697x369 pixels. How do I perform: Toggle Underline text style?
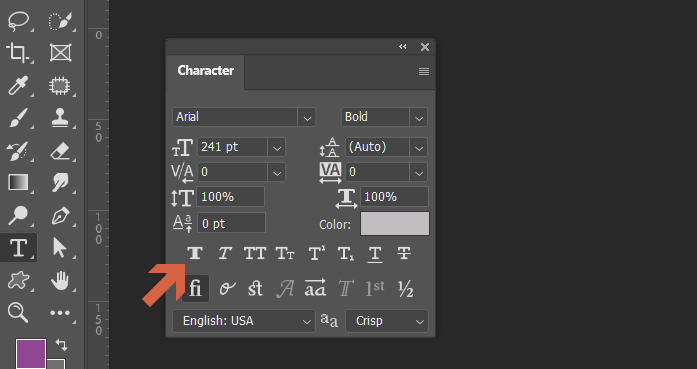point(375,254)
